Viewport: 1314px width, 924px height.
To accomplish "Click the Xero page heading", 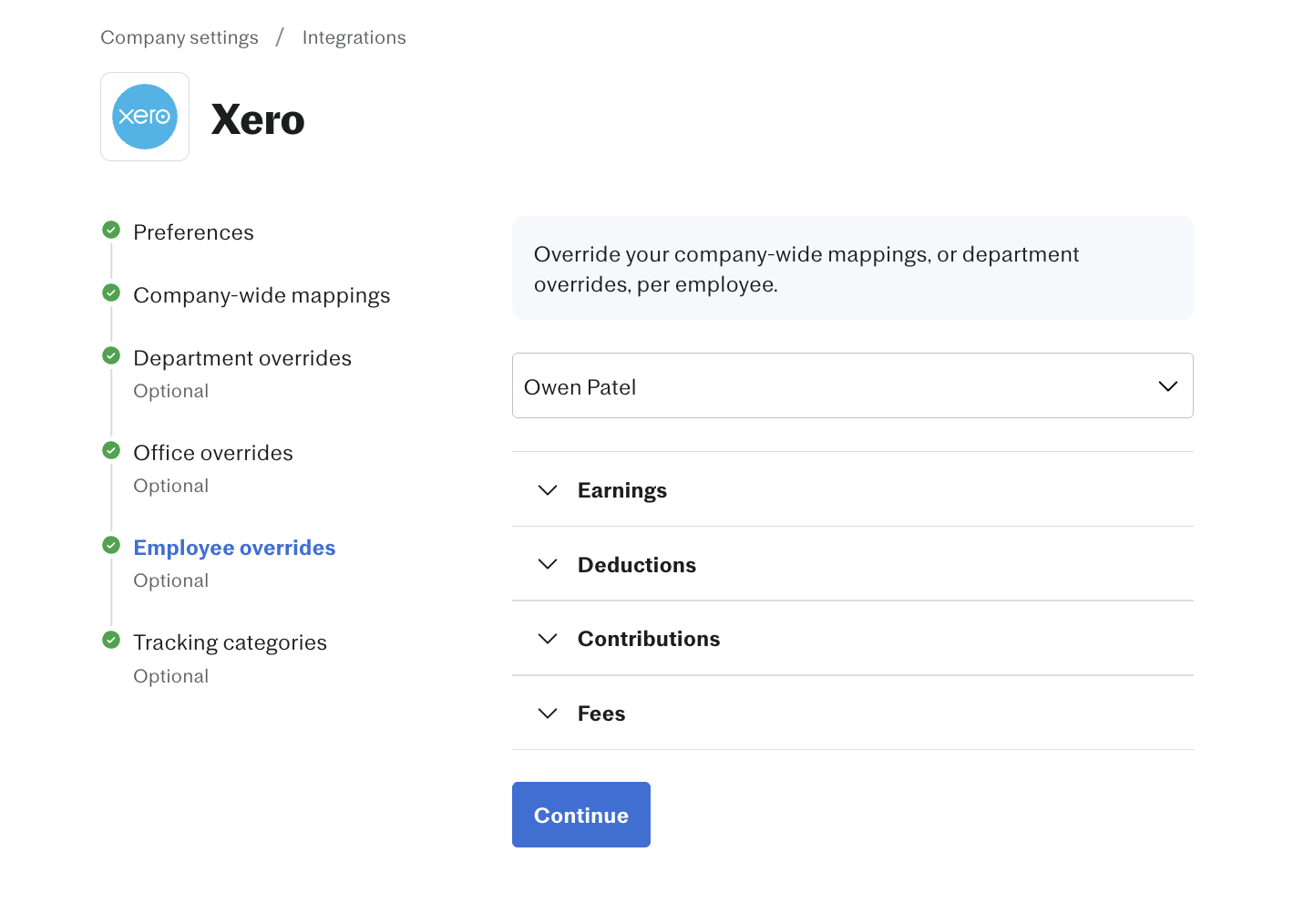I will coord(258,119).
